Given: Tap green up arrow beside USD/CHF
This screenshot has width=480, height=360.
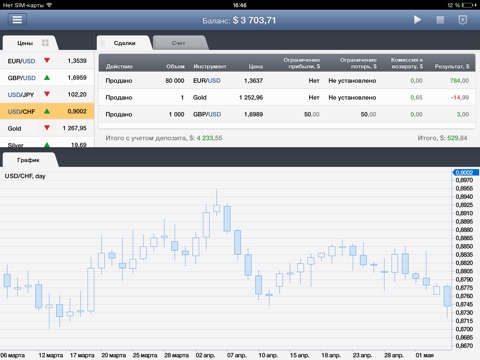Looking at the screenshot, I should pos(47,111).
